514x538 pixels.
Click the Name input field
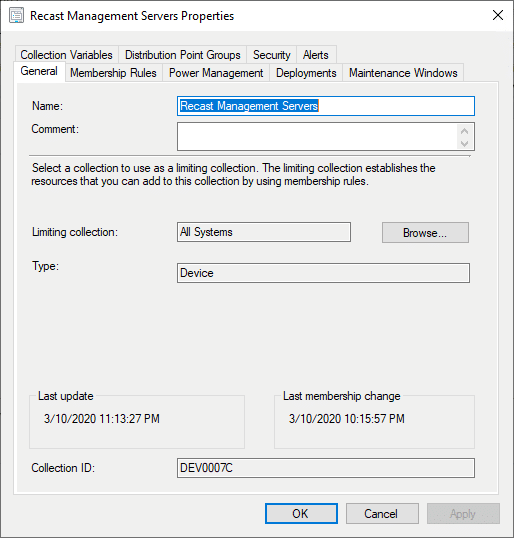pos(326,106)
